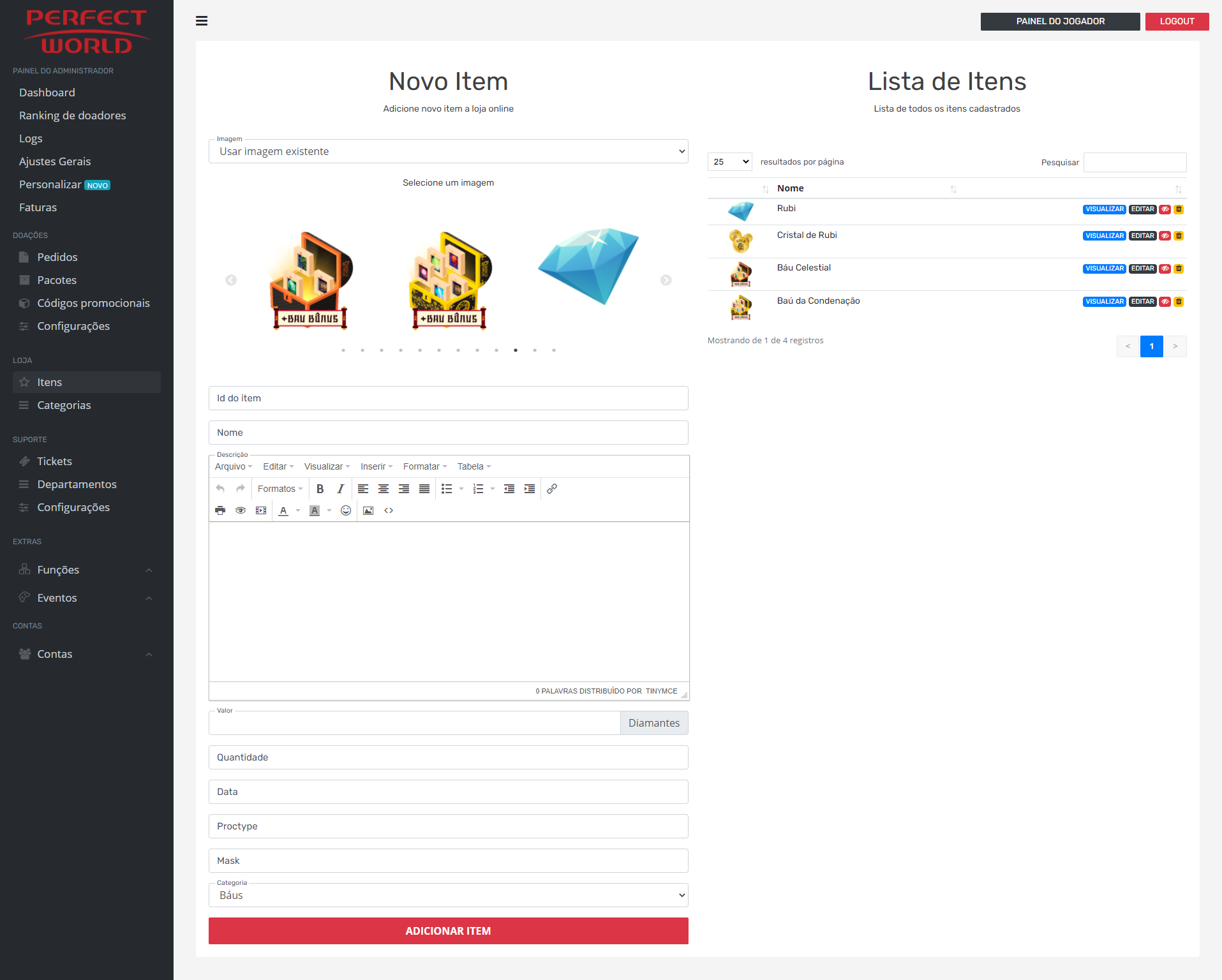Image resolution: width=1222 pixels, height=980 pixels.
Task: Open the Categoria dropdown showing Báus
Action: [448, 895]
